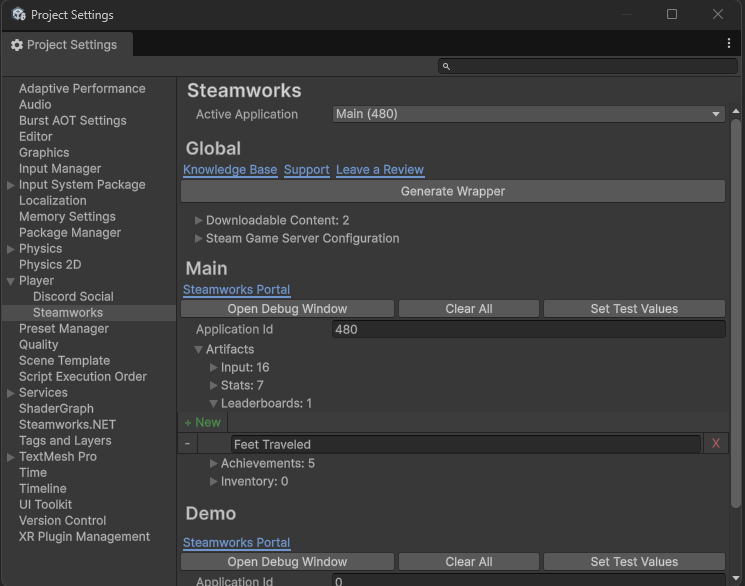Click Clear All under Main
The image size is (745, 586).
(x=468, y=309)
